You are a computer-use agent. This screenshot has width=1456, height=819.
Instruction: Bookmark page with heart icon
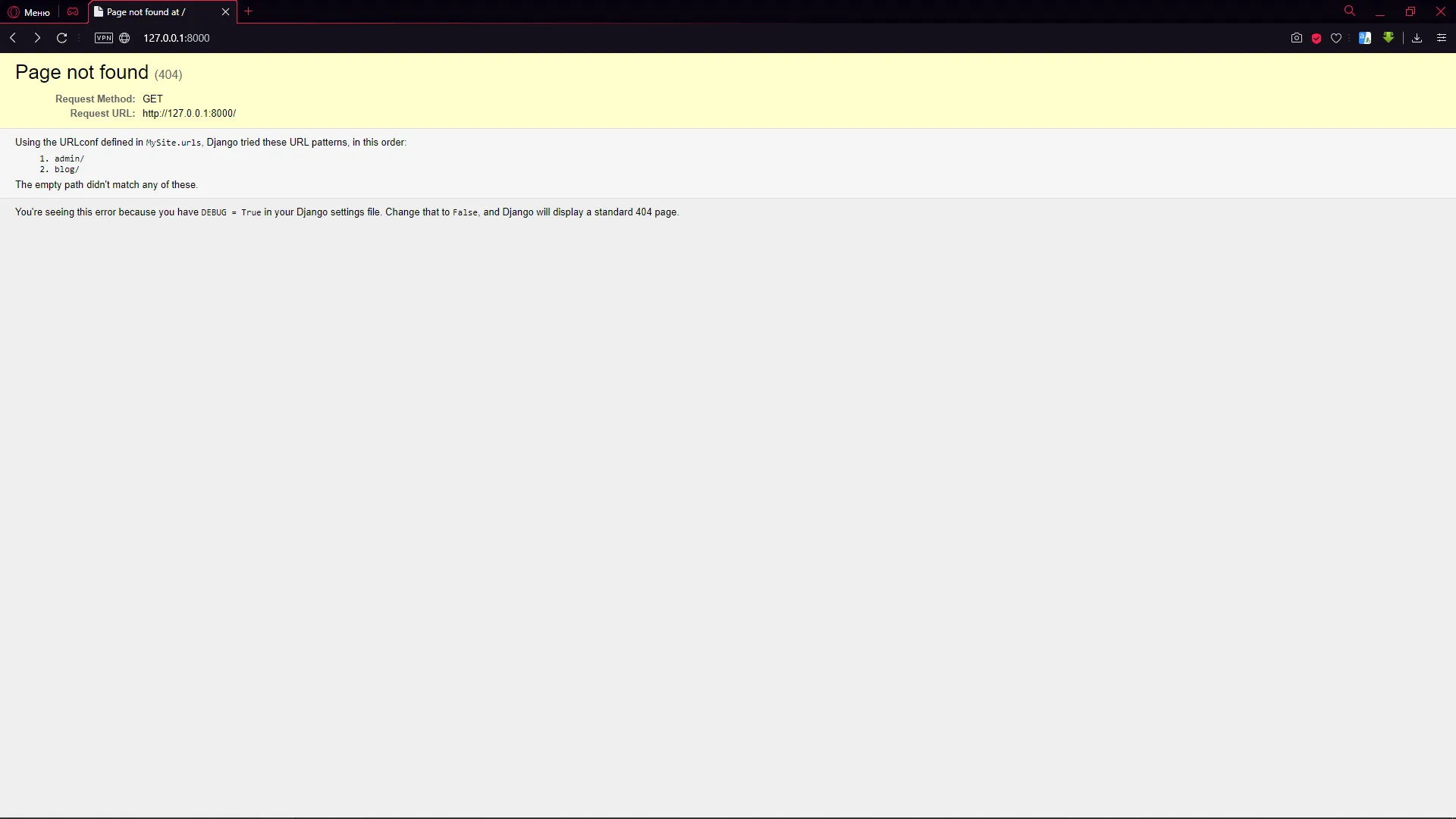pos(1336,38)
